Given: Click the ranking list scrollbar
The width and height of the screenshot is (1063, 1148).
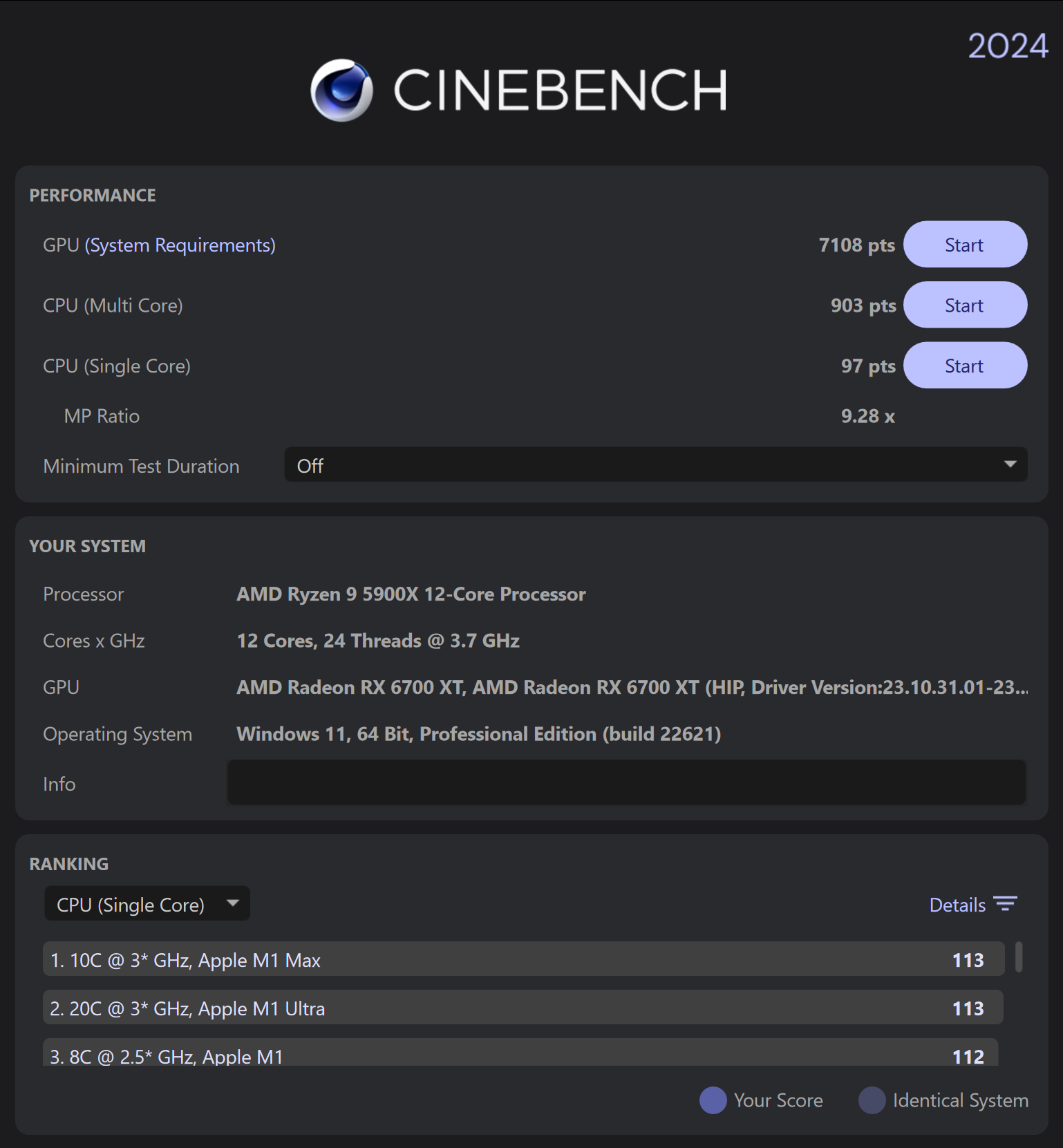Looking at the screenshot, I should (x=1019, y=957).
